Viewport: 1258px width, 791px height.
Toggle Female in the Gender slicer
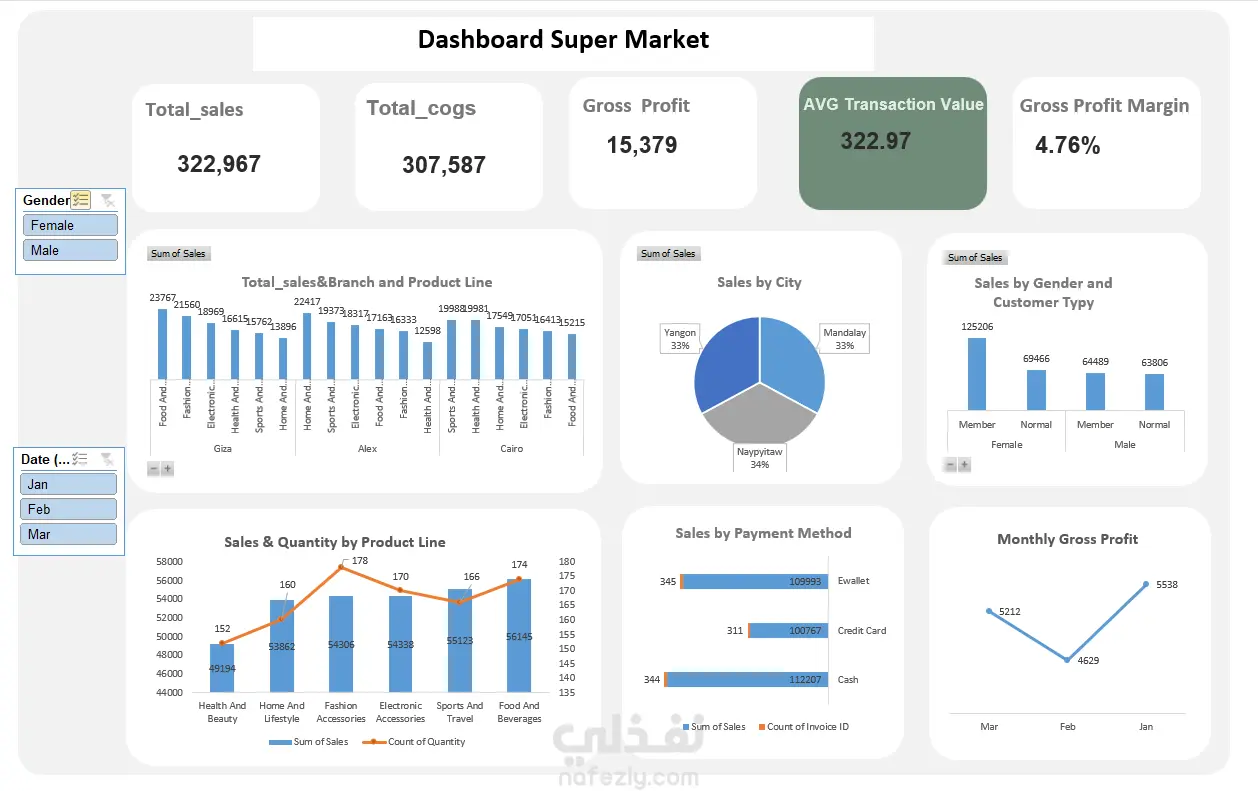coord(70,225)
